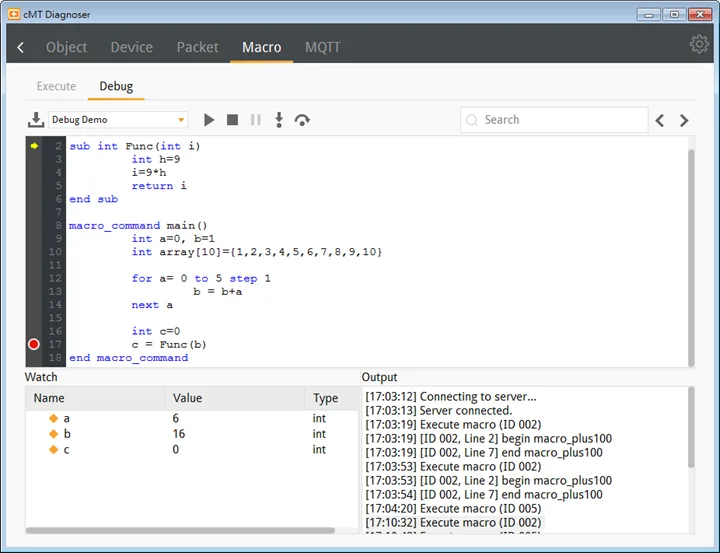The image size is (720, 553).
Task: Go to previous search result arrow
Action: click(660, 120)
